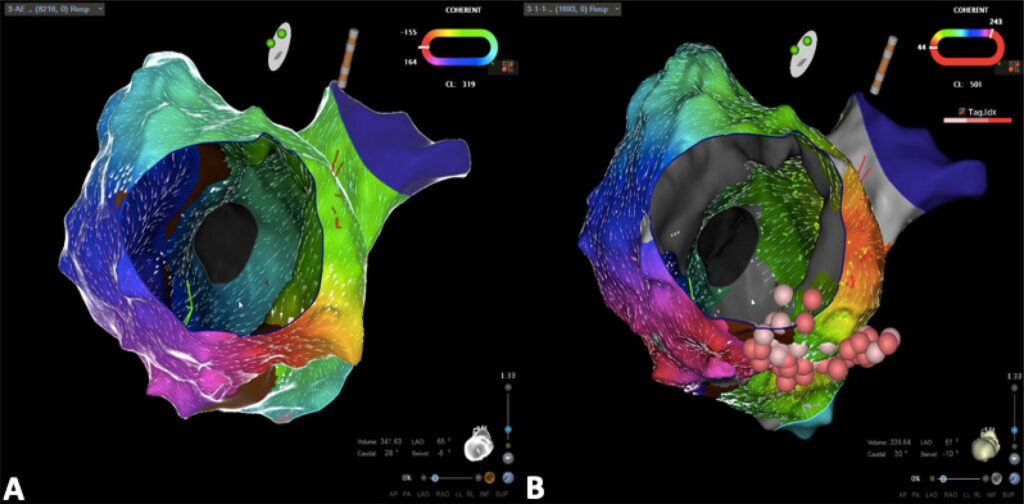
Task: Click the heart orientation model in panel B
Action: 985,445
